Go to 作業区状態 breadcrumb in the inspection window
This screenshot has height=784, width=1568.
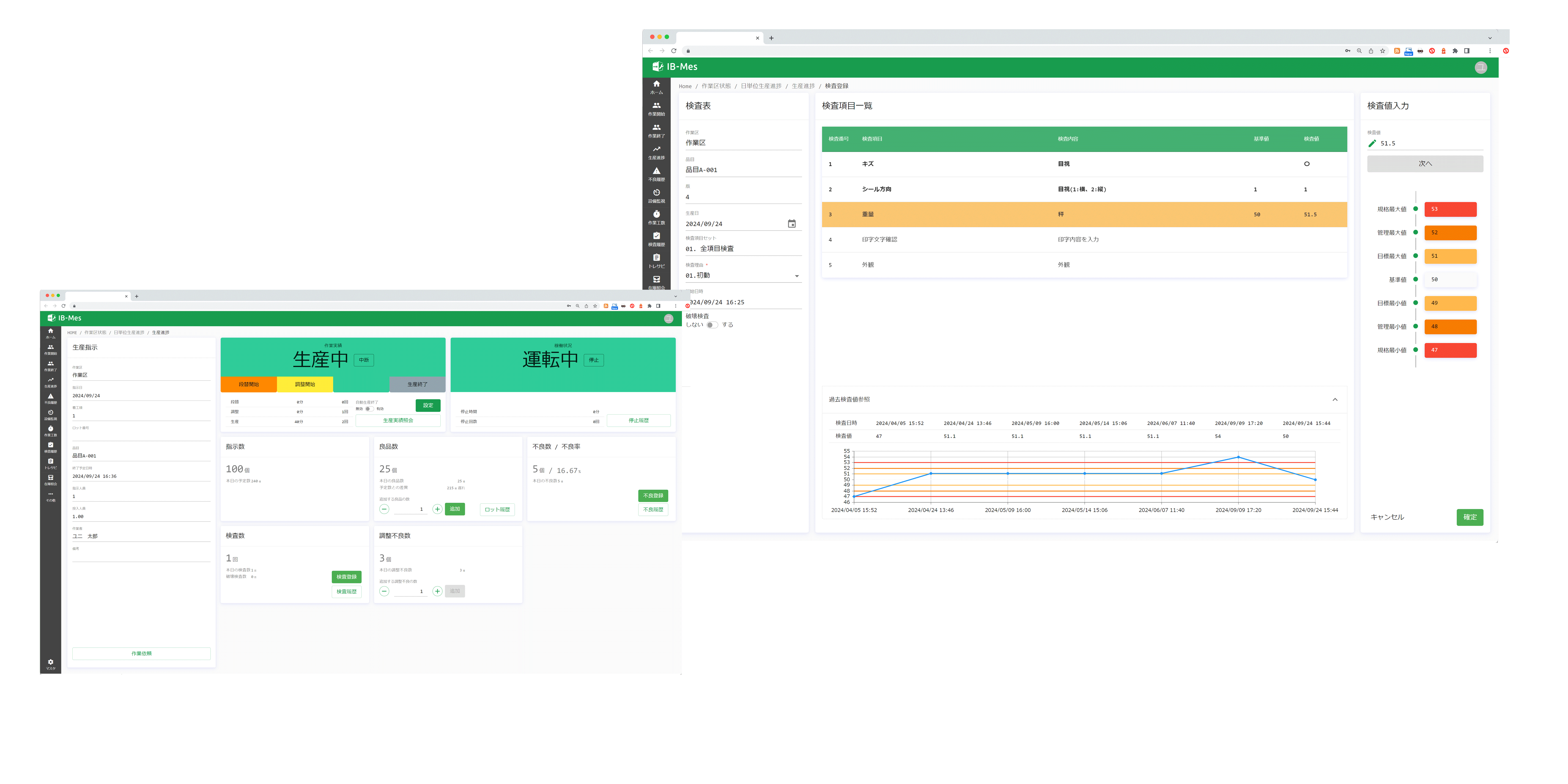[x=716, y=86]
